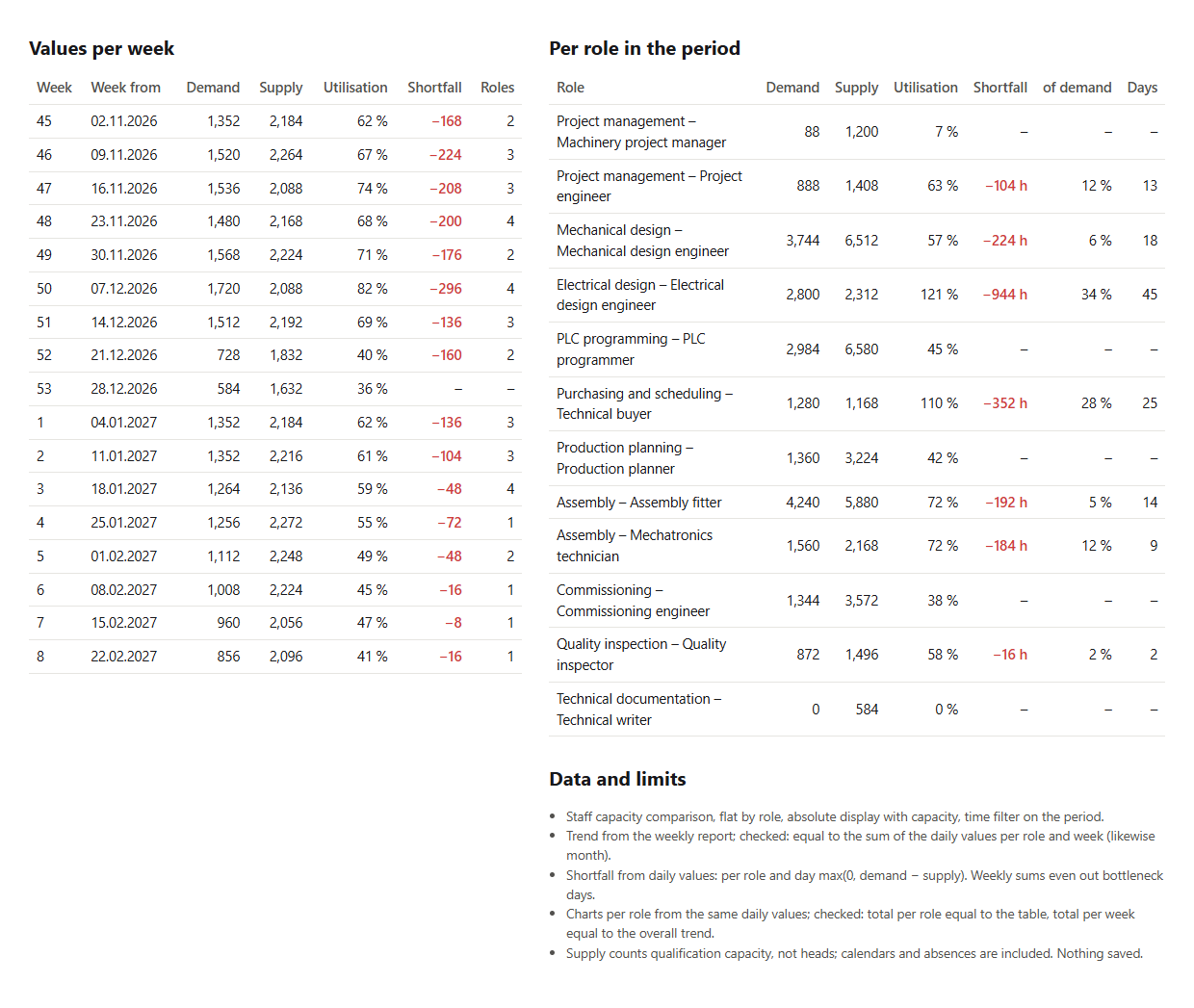The height and width of the screenshot is (1008, 1194).
Task: Click shortfall −944 h for Electrical design
Action: (1005, 295)
